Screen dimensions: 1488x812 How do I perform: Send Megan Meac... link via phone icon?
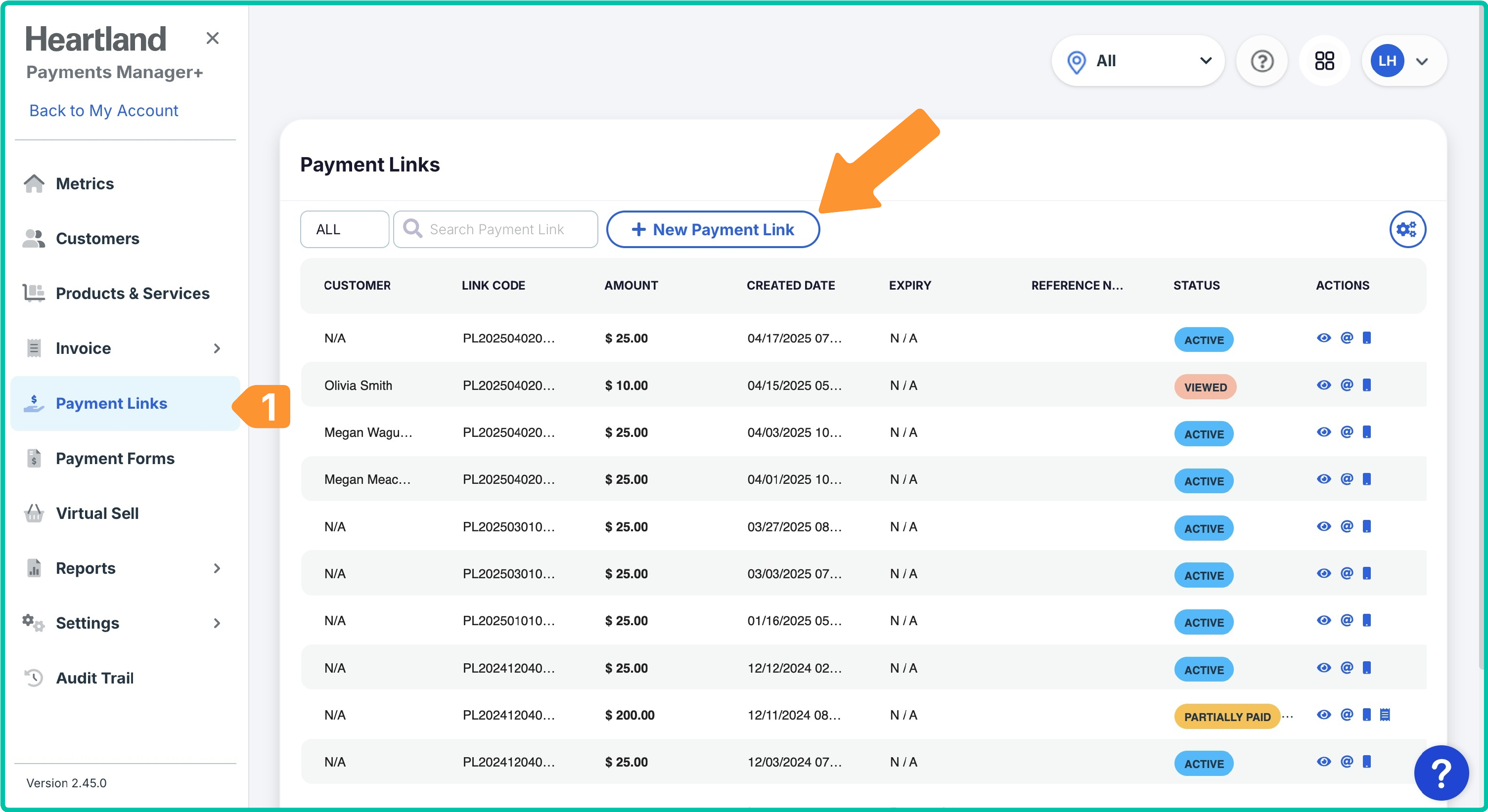[x=1367, y=479]
